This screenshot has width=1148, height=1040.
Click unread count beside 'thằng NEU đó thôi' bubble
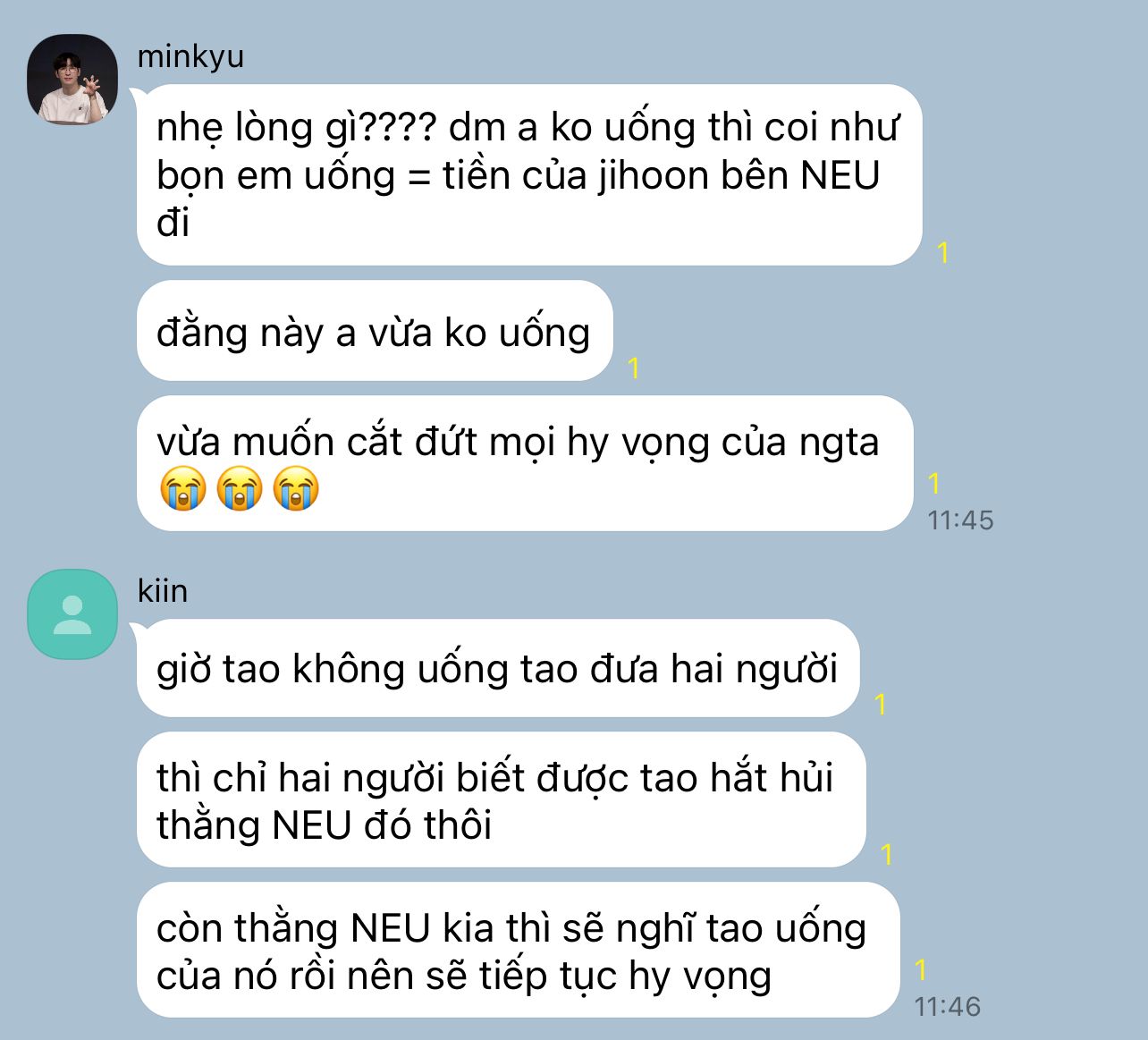tap(886, 855)
